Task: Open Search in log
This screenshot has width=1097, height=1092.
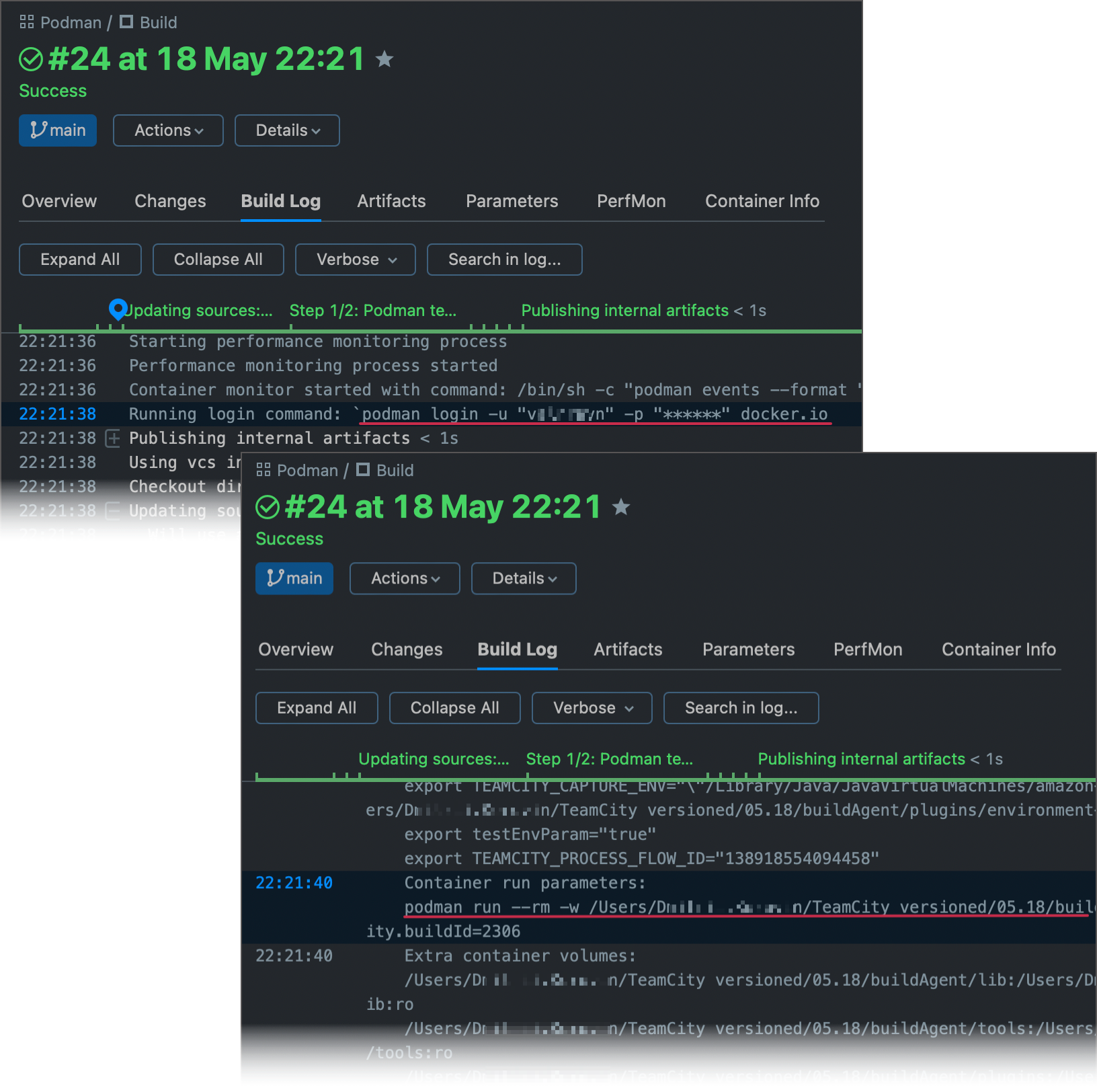Action: 505,259
